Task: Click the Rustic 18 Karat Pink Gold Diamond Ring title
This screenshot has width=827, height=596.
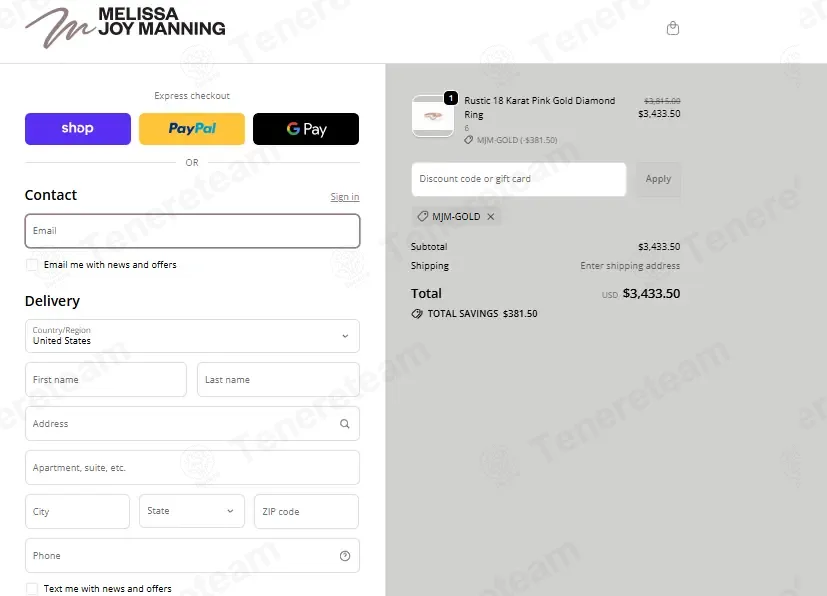Action: pyautogui.click(x=540, y=108)
